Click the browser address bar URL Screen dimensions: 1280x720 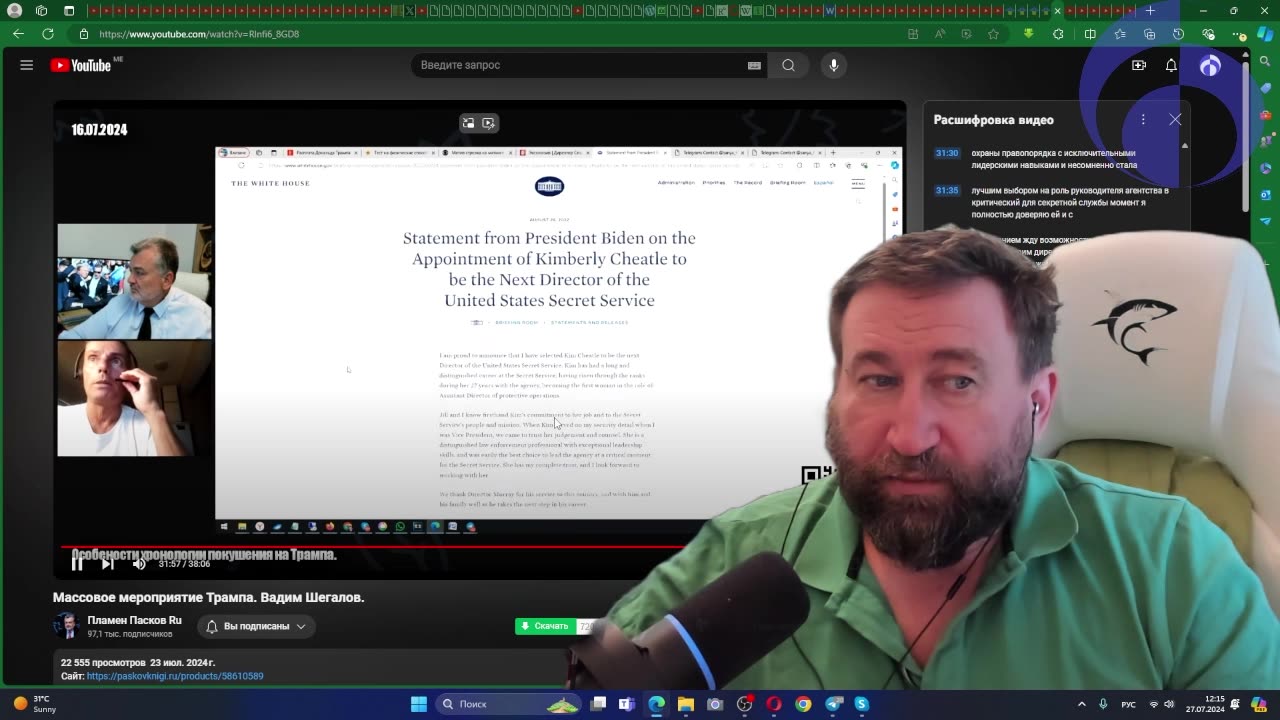[x=199, y=34]
